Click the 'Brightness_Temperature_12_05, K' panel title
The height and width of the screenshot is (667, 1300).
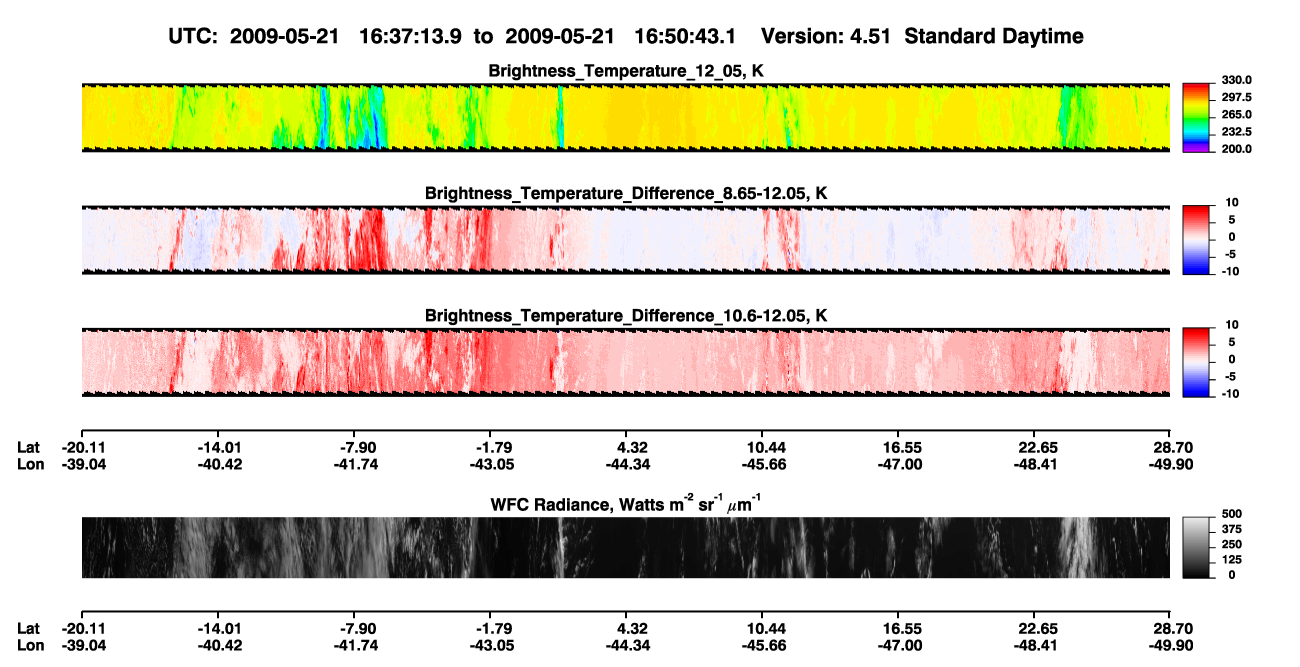626,70
